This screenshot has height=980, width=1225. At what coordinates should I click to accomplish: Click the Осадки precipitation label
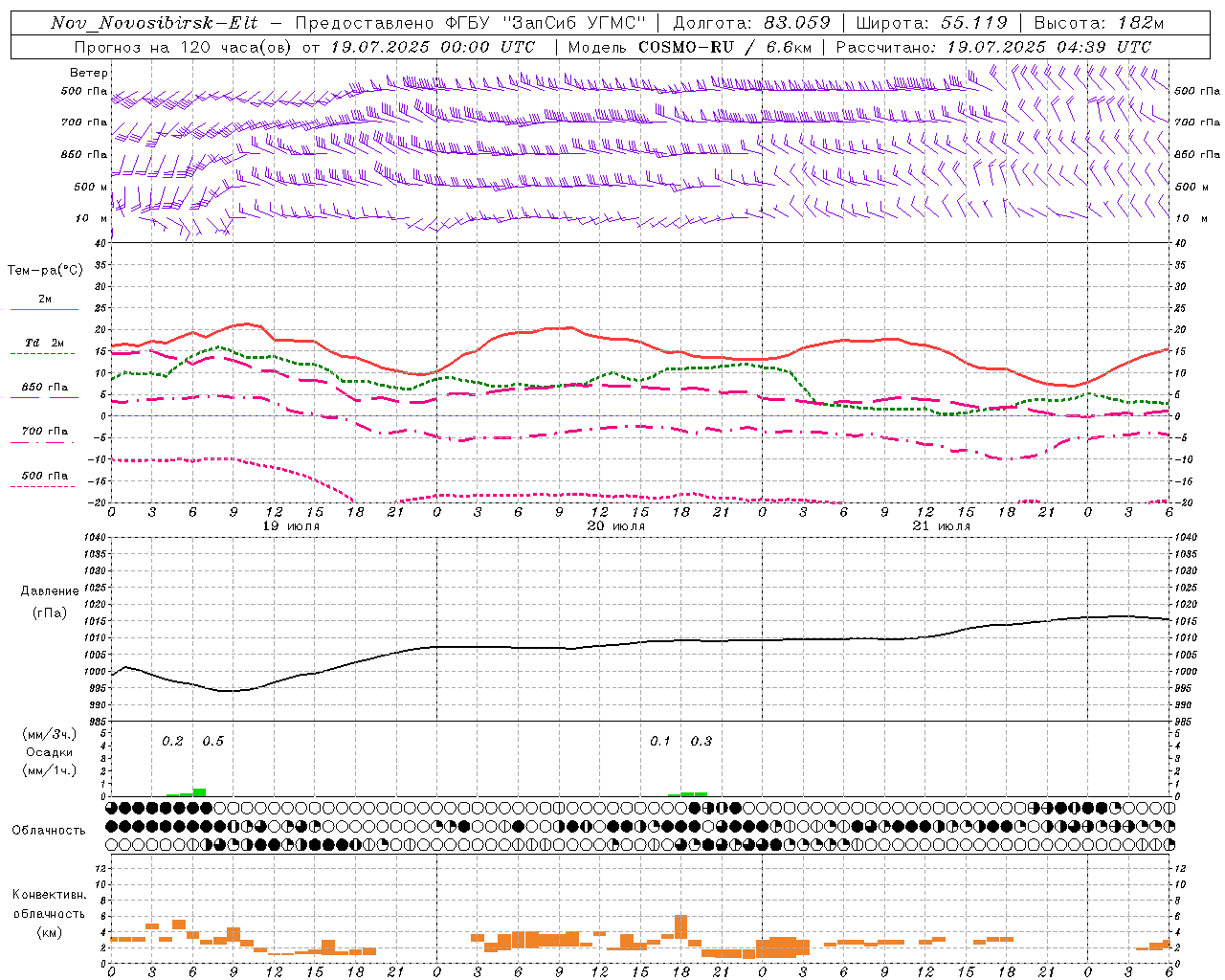(x=50, y=752)
